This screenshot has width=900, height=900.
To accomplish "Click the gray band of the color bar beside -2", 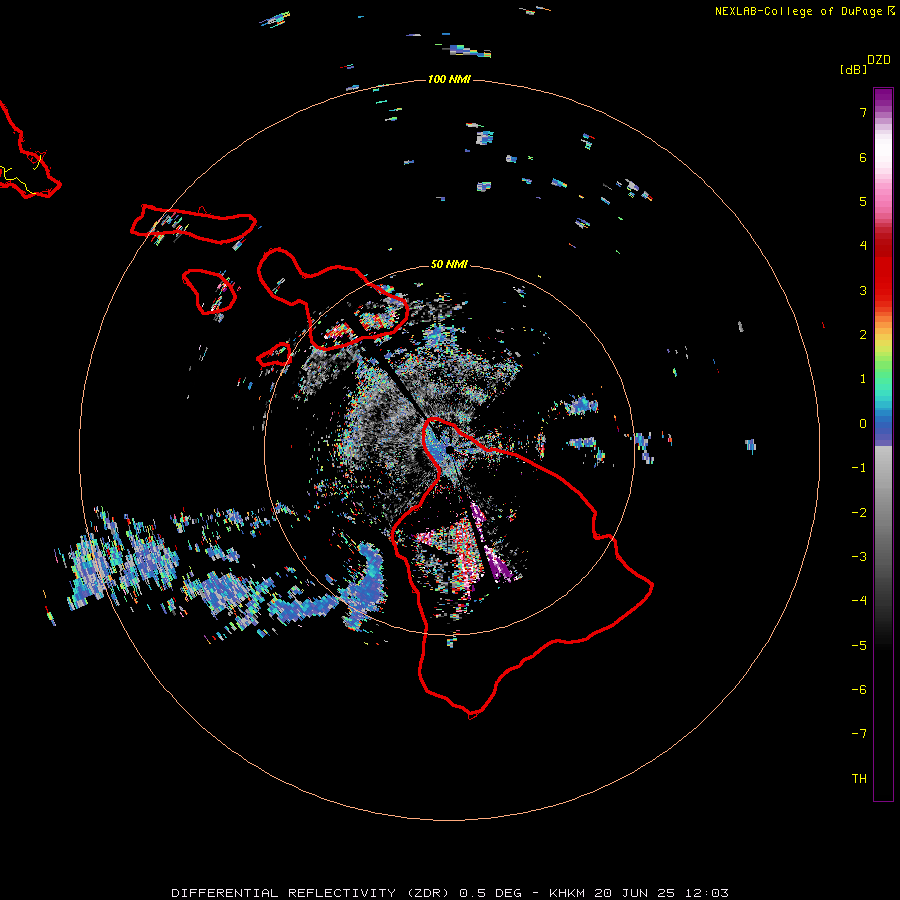I will [883, 513].
